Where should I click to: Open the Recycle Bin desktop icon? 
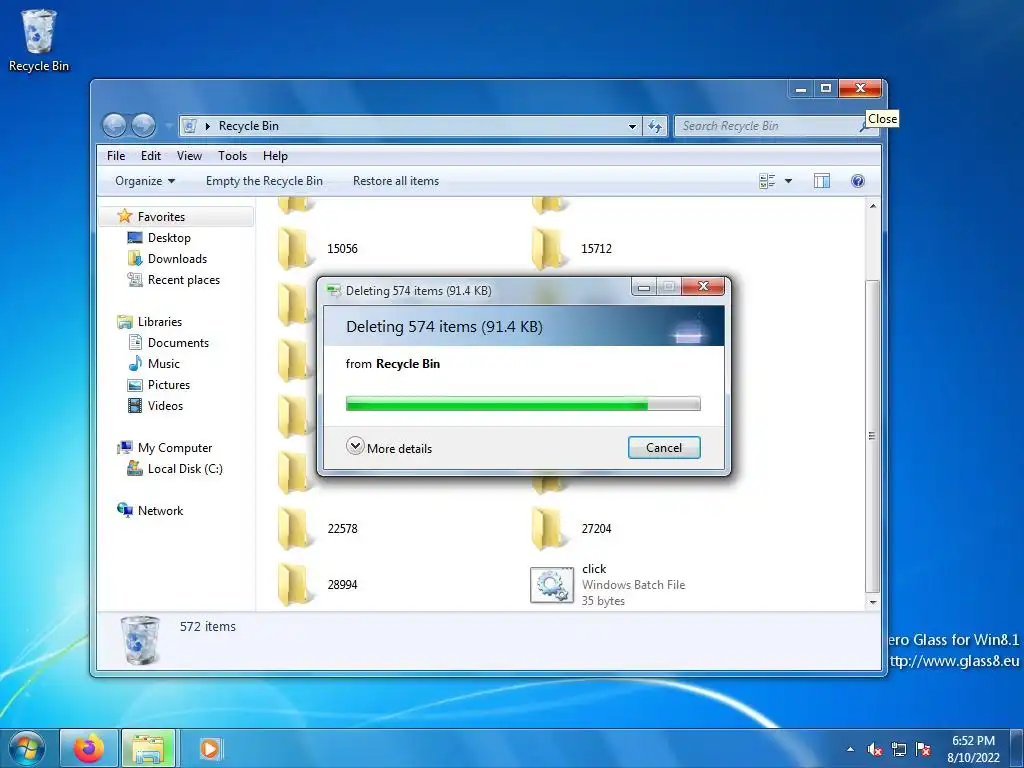(39, 40)
